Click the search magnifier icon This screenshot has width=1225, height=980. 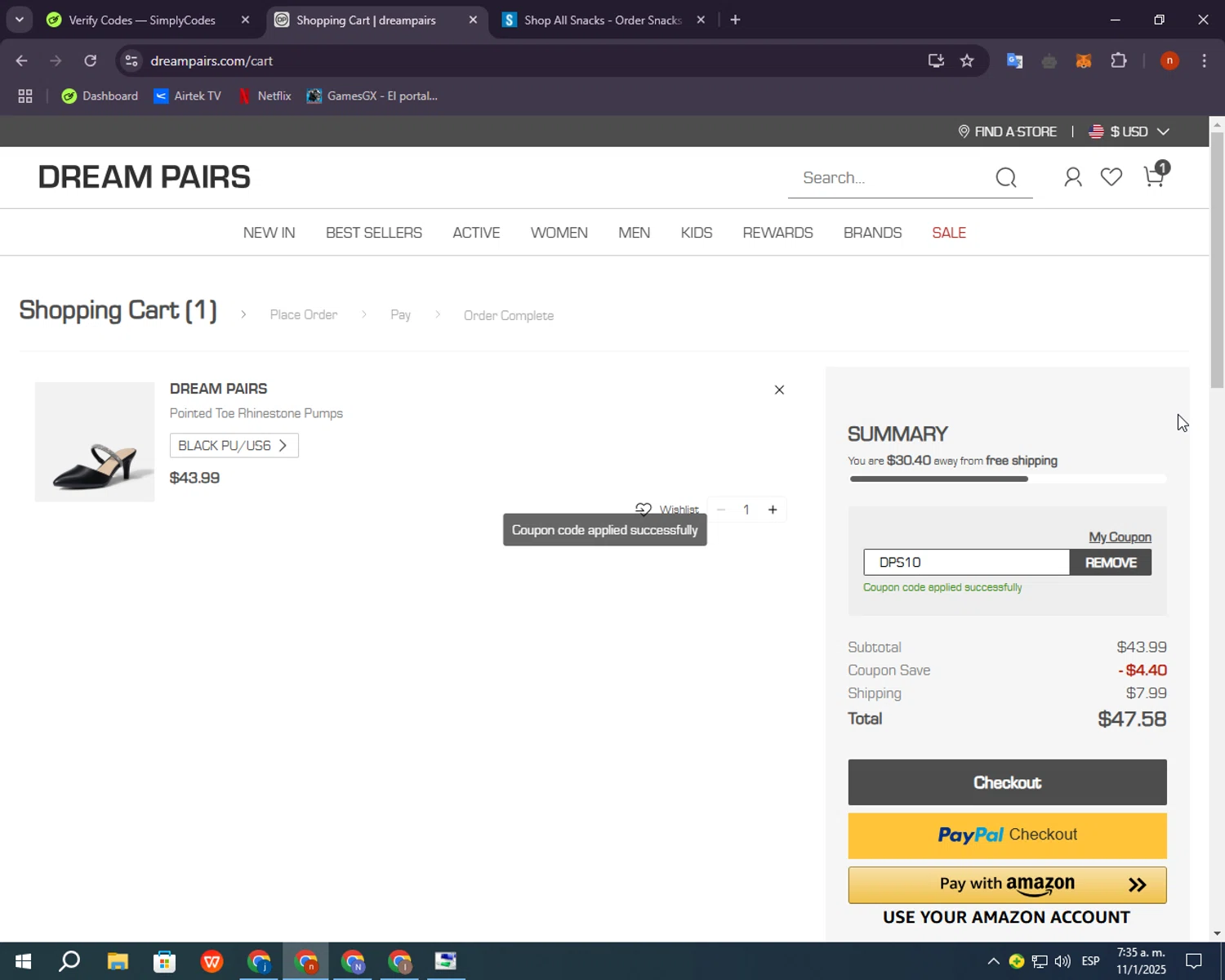1006,177
